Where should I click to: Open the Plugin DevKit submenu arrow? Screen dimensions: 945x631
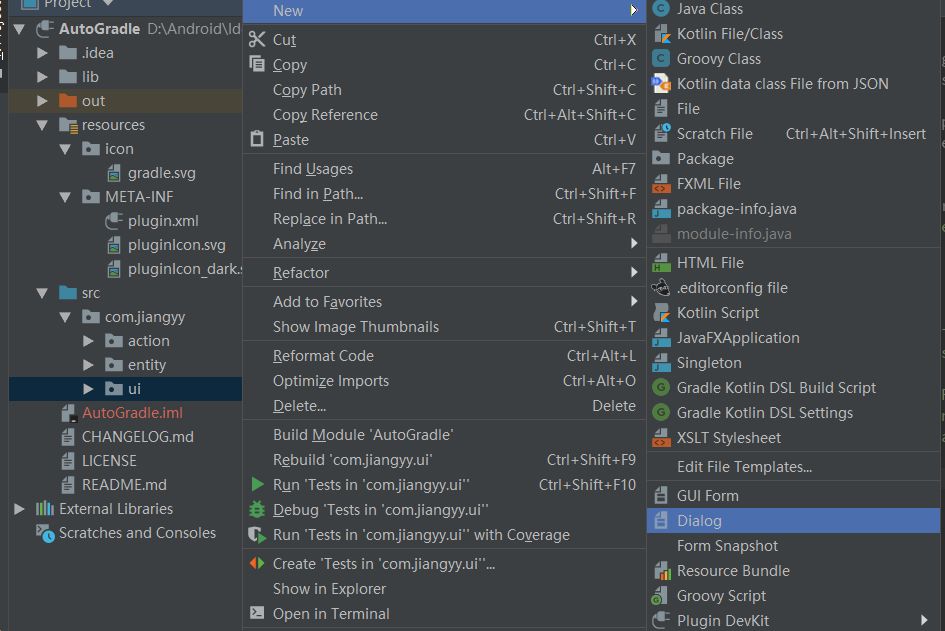[924, 620]
